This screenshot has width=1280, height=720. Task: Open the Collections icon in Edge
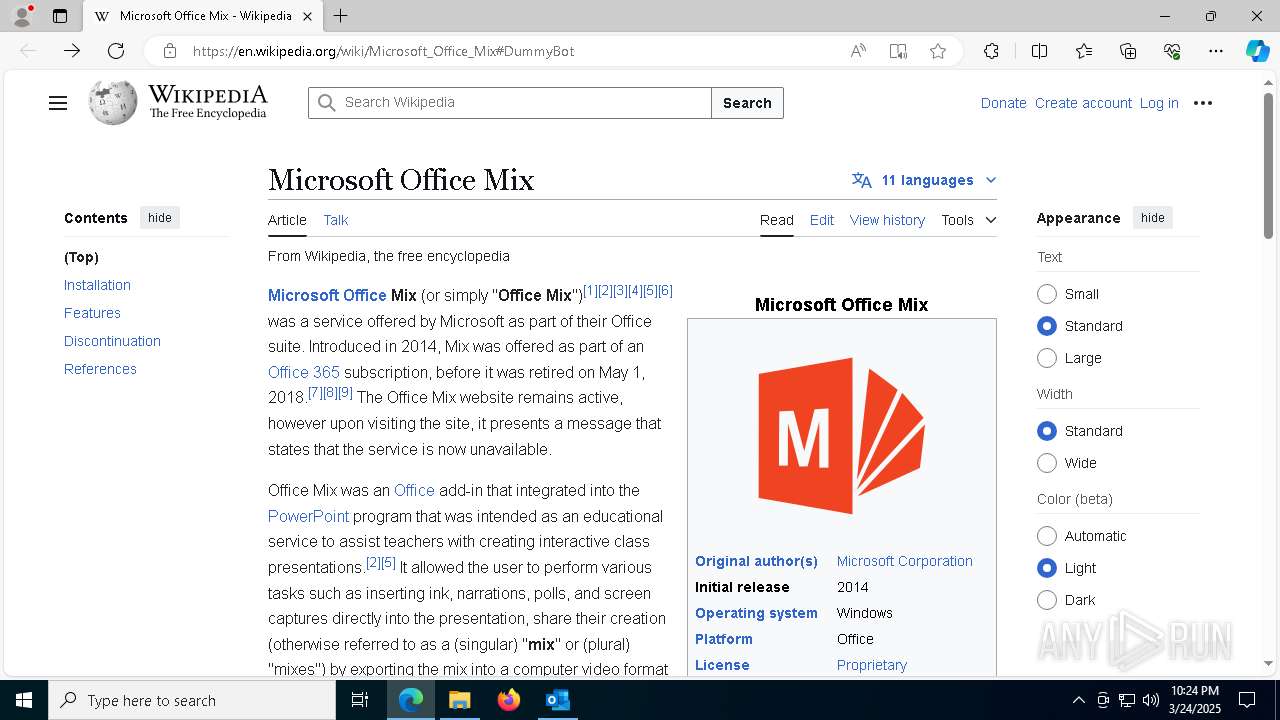1128,51
